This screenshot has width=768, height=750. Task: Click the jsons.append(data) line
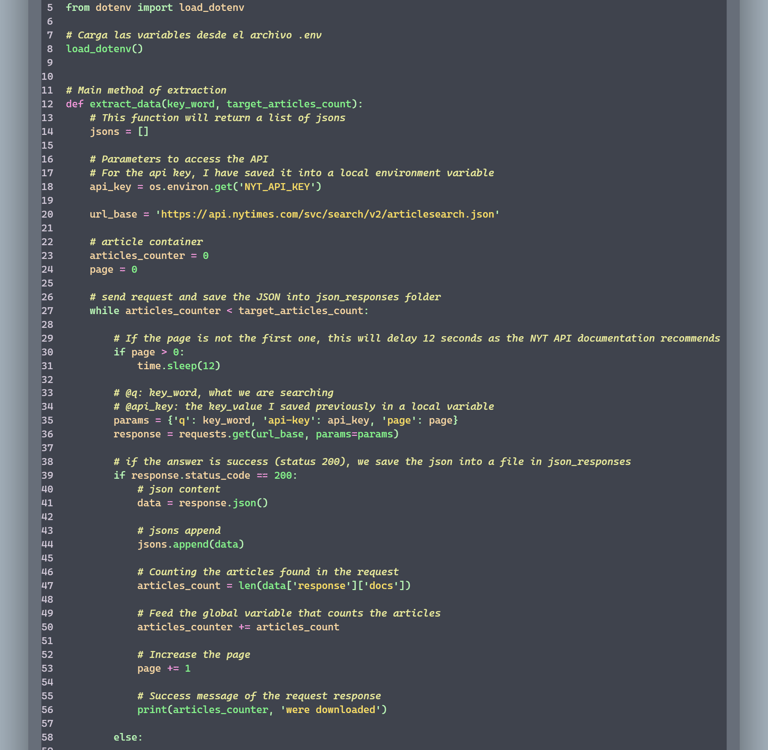(x=190, y=545)
